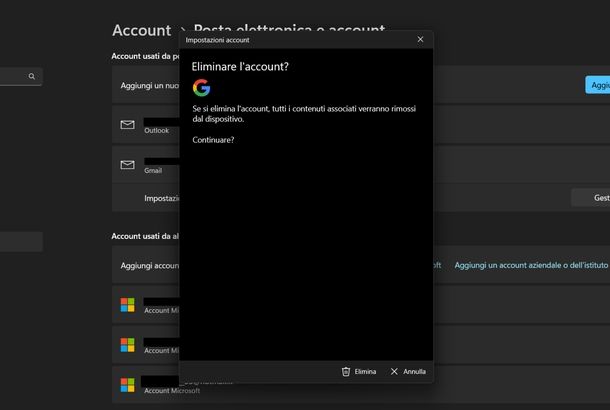This screenshot has width=610, height=410.
Task: Click the Aggiungi account row text
Action: click(x=150, y=266)
